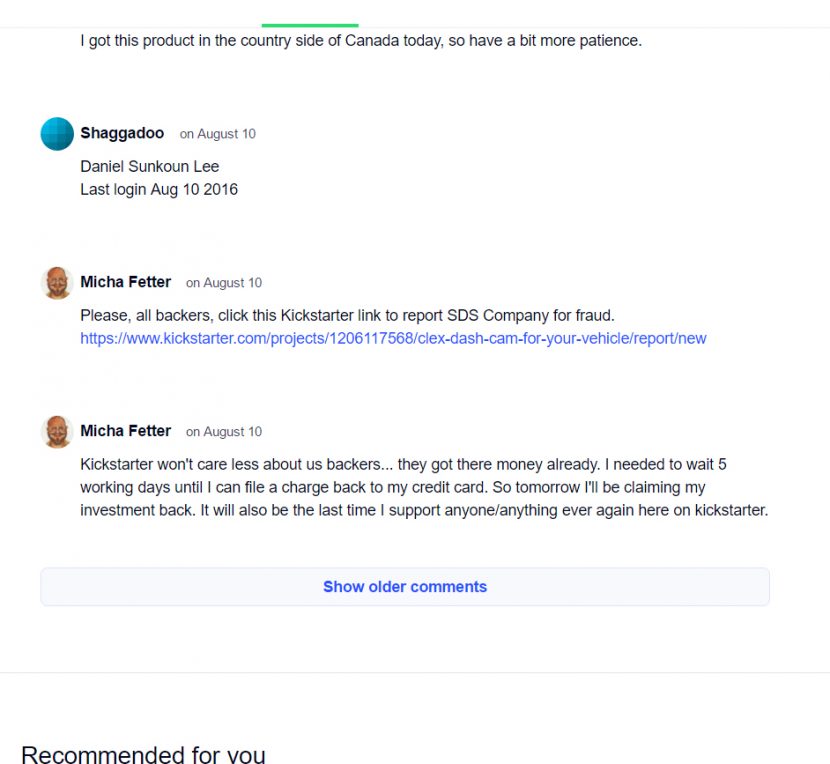Click the 'Last login Aug 10 2016' text

click(x=158, y=189)
